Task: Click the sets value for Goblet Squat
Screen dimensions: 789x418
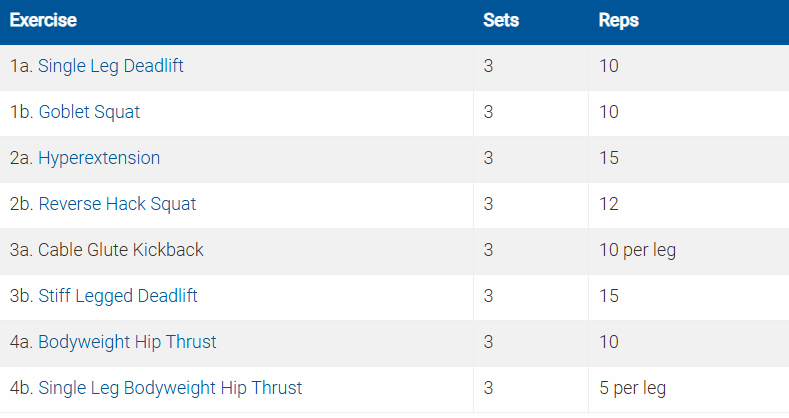Action: click(x=488, y=112)
